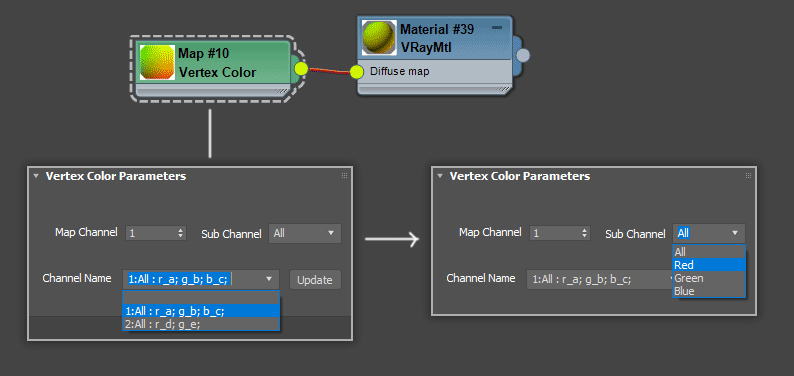Click right panel's Sub Channel dropdown arrow
Screen dimensions: 794x376
click(x=735, y=233)
